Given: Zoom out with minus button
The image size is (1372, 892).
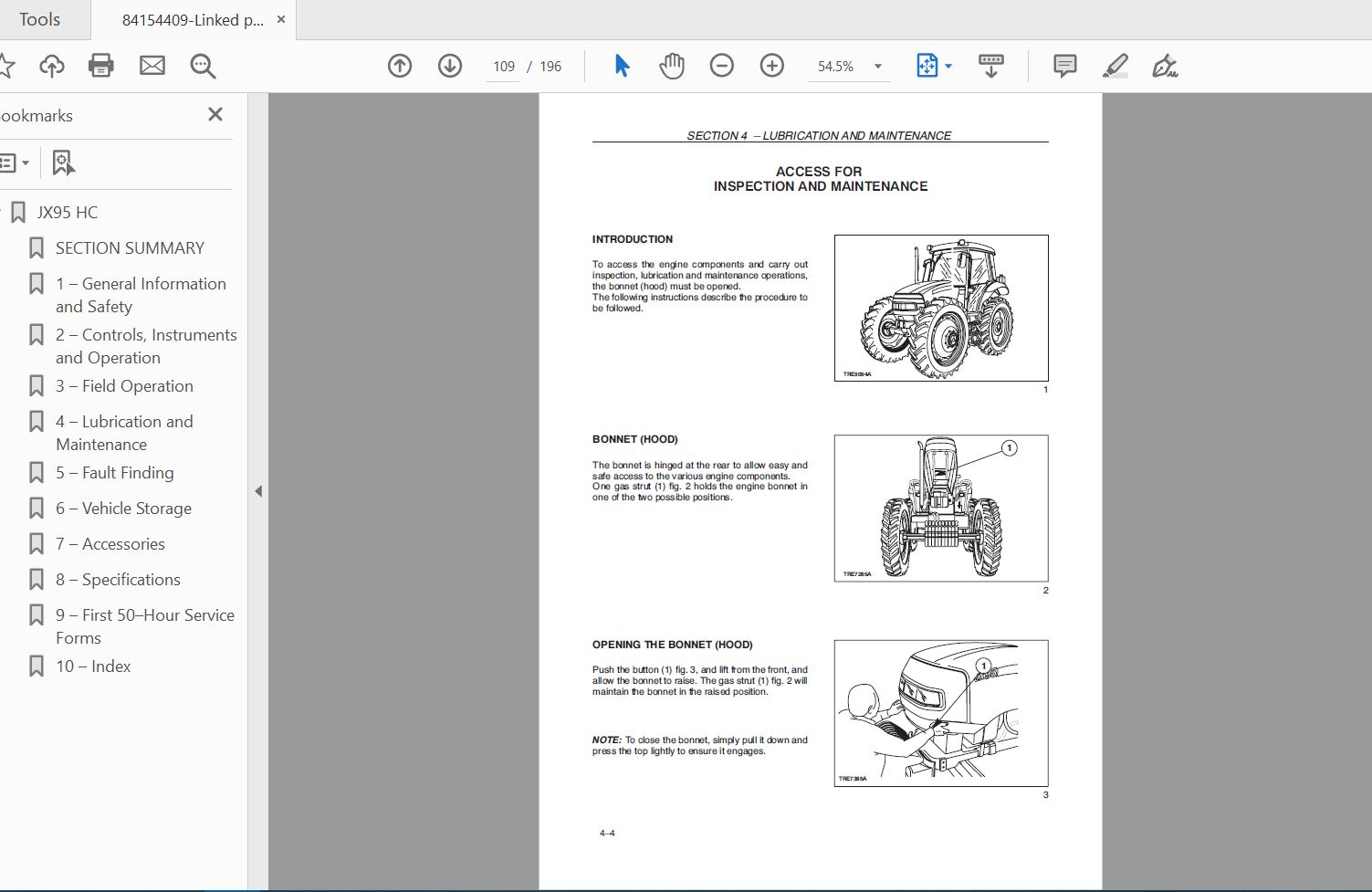Looking at the screenshot, I should click(x=722, y=66).
